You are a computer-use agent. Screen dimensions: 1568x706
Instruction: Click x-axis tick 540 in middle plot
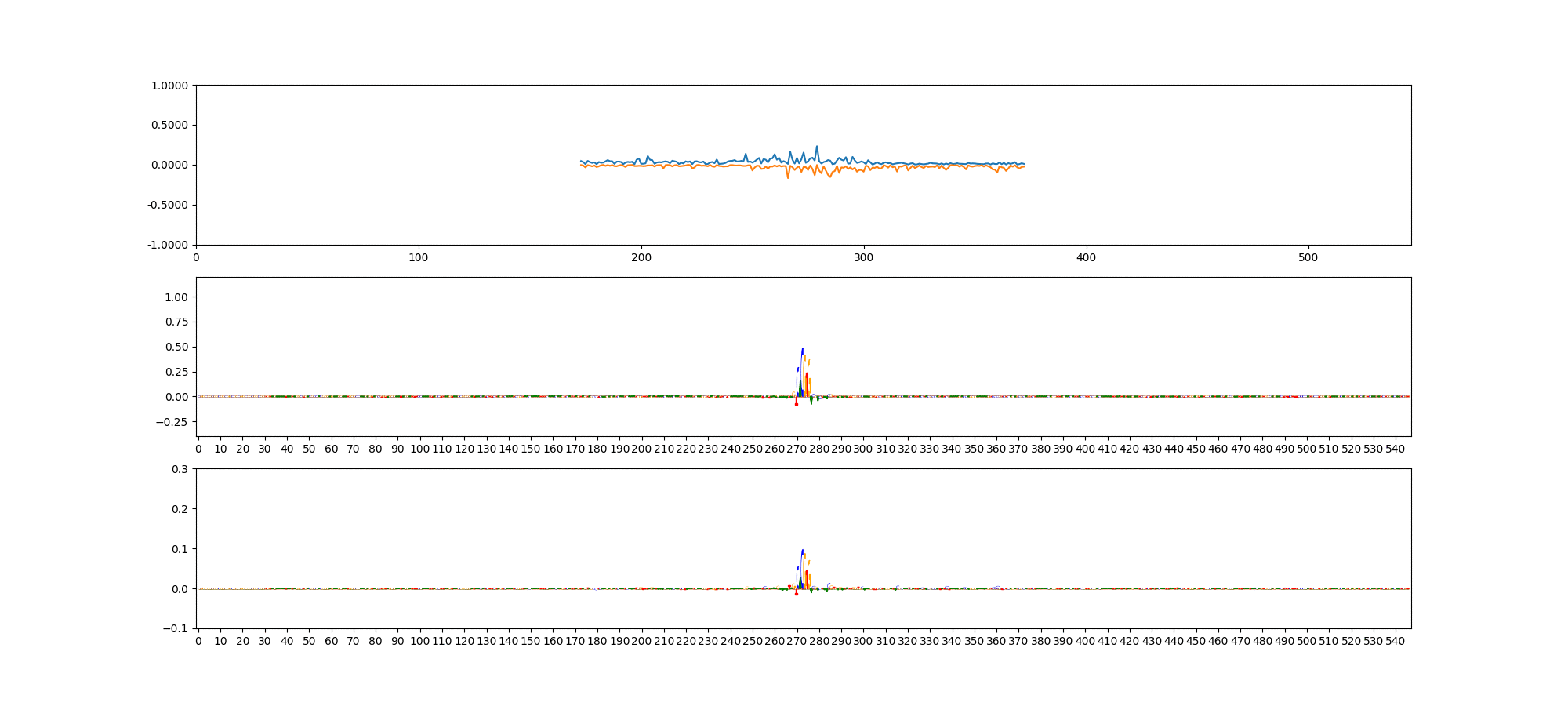(1396, 449)
